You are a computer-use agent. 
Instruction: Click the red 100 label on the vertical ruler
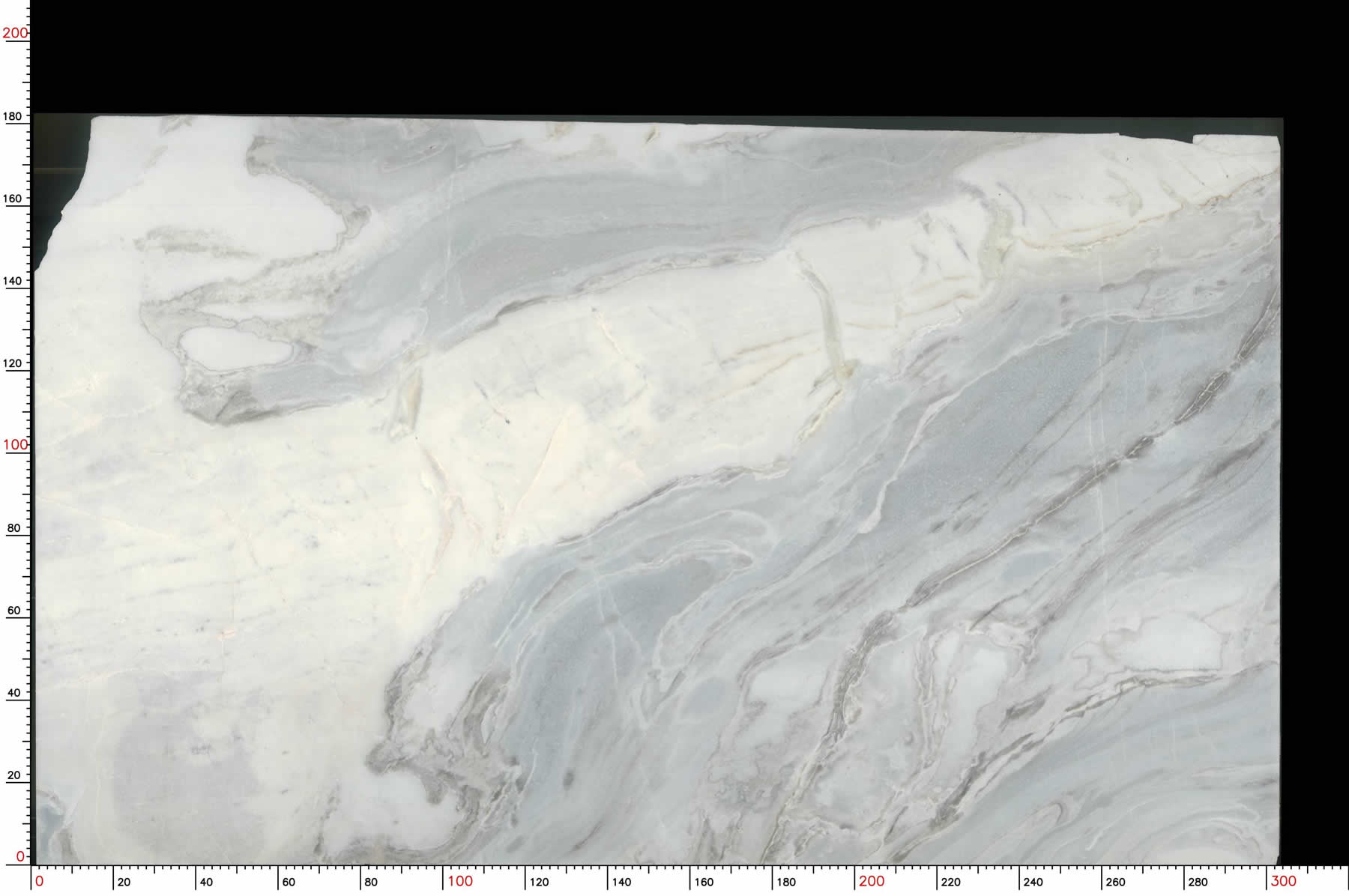point(15,444)
